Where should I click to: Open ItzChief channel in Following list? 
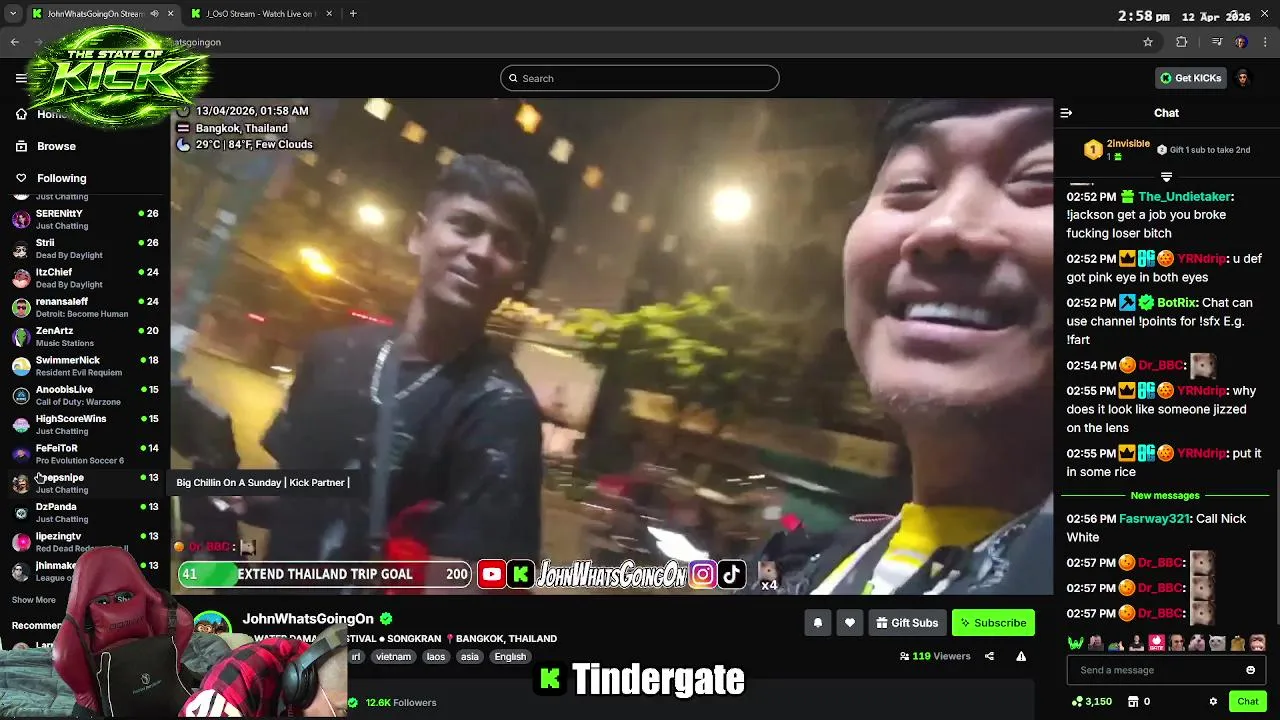(85, 278)
